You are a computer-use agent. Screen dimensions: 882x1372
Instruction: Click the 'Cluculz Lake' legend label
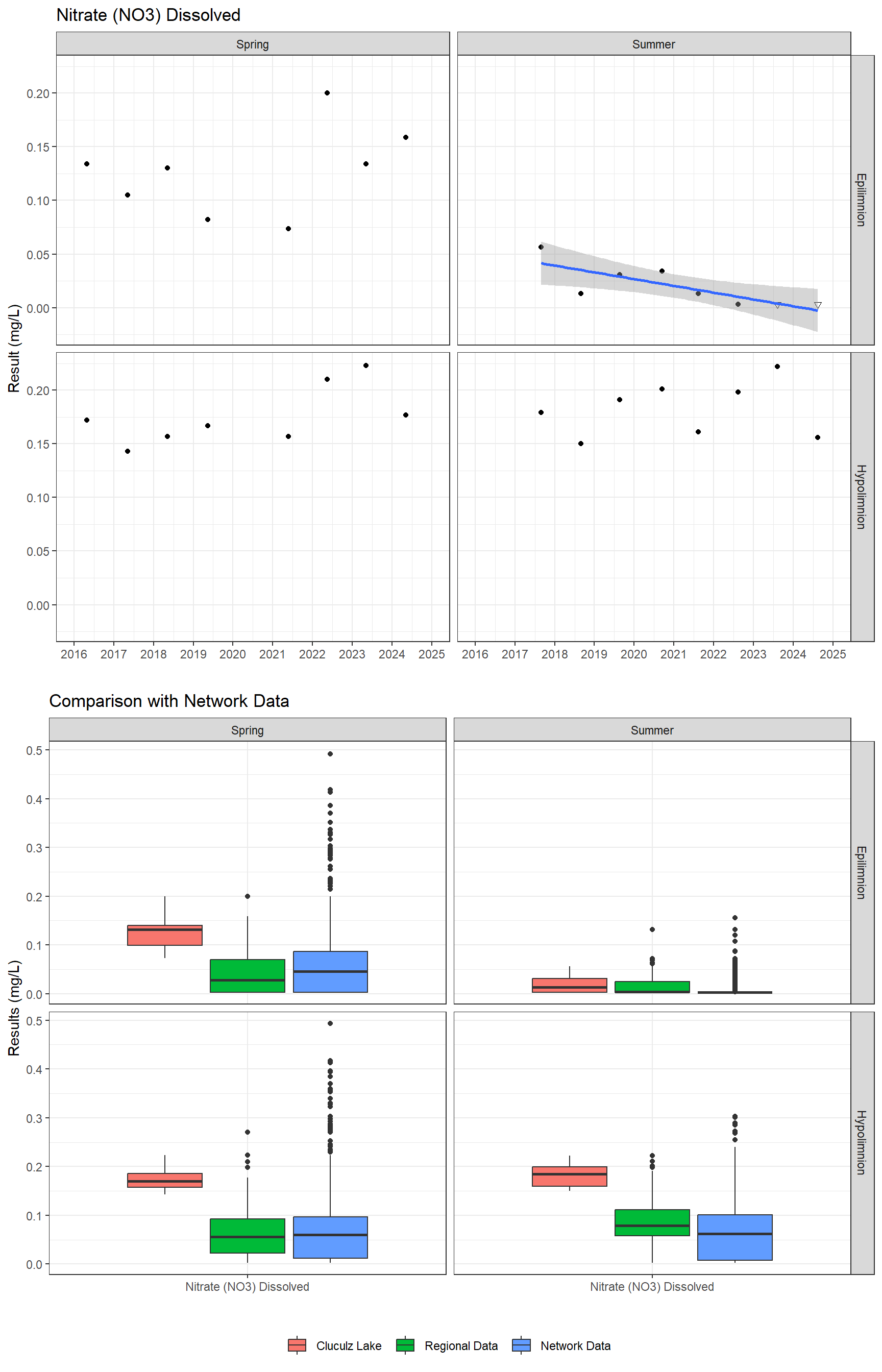(x=349, y=1345)
